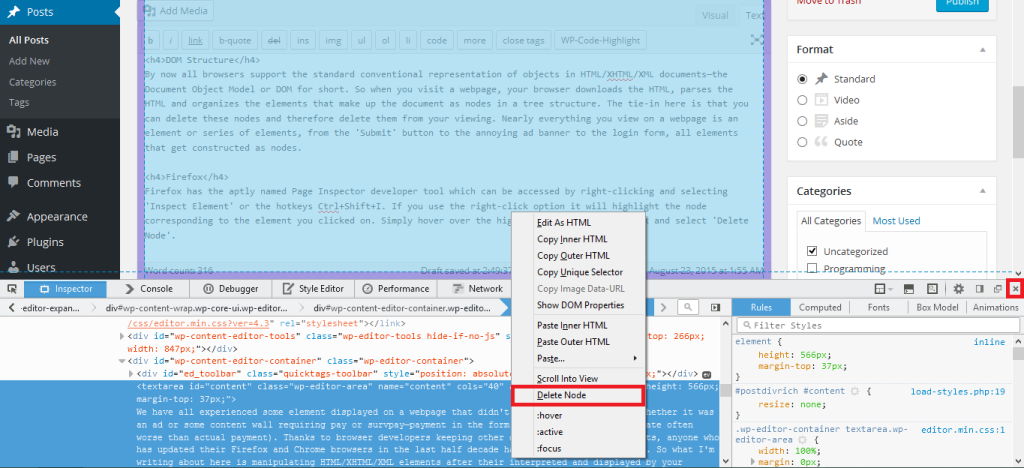Image resolution: width=1024 pixels, height=468 pixels.
Task: Select the Video format radio button
Action: (803, 100)
